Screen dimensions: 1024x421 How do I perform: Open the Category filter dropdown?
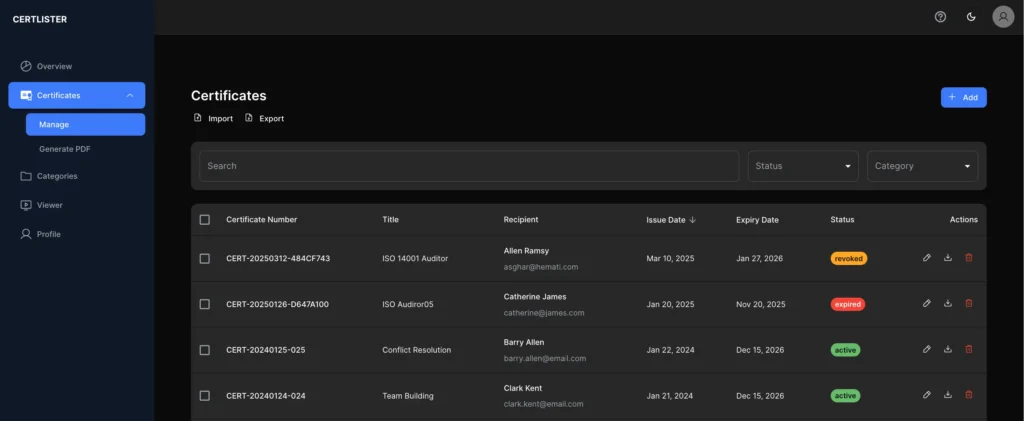(x=922, y=166)
